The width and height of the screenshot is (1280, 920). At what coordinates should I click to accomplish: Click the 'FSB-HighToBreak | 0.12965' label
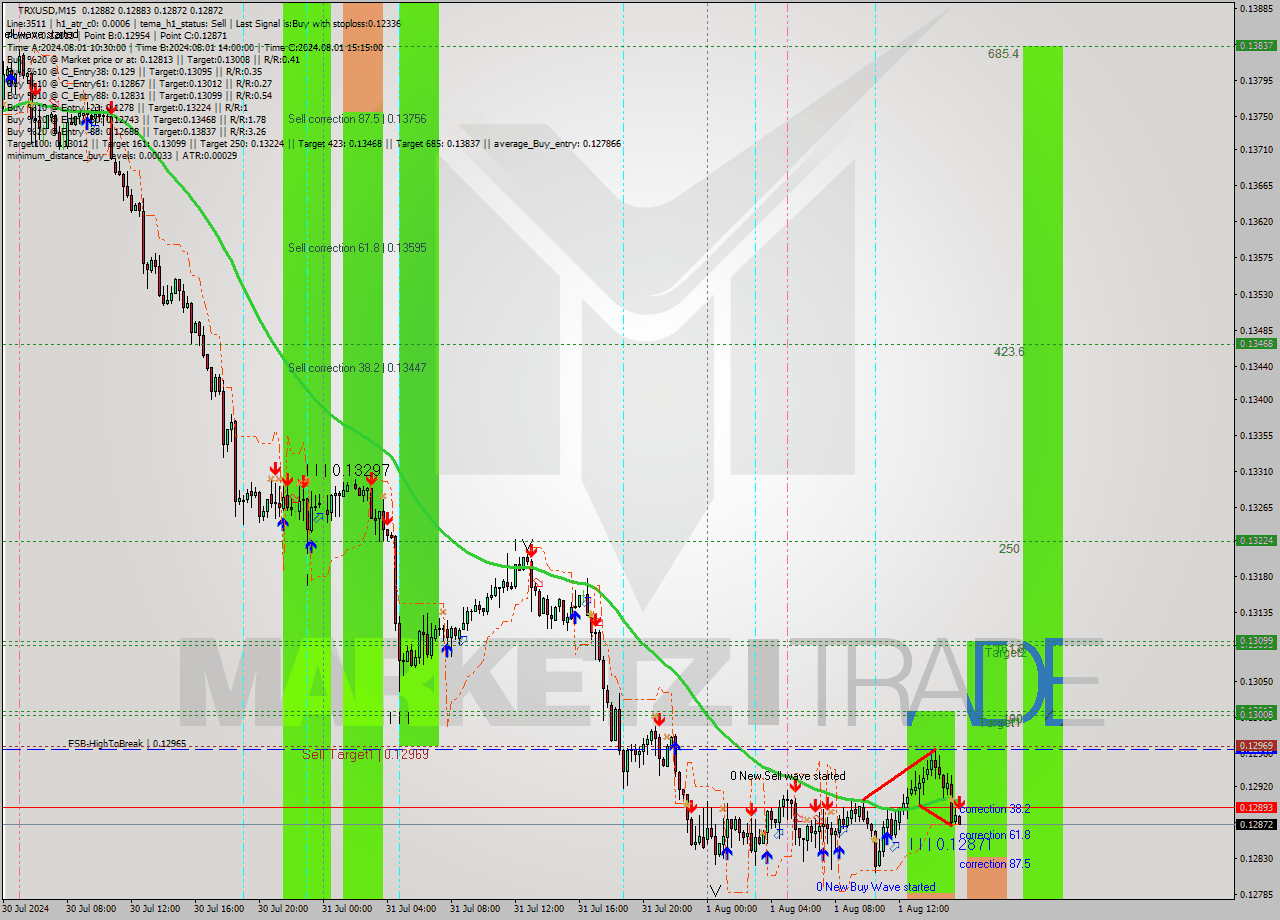pos(127,744)
